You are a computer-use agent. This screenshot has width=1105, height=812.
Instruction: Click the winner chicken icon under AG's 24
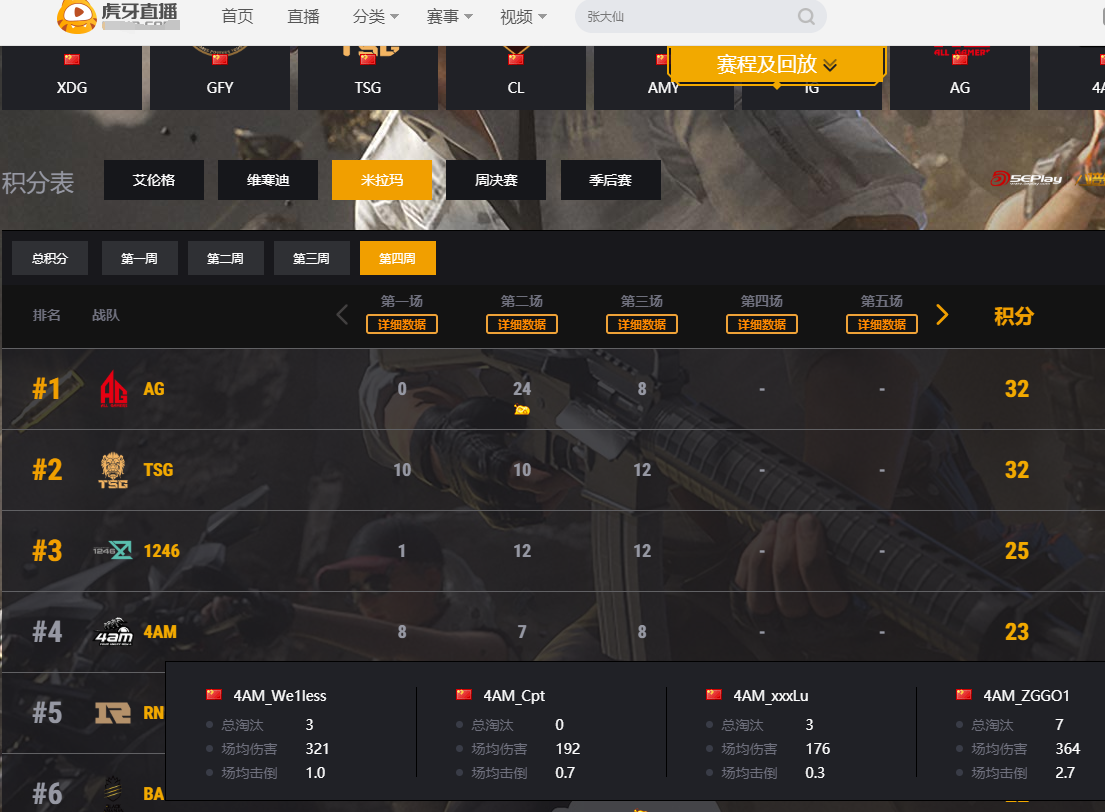(x=521, y=410)
